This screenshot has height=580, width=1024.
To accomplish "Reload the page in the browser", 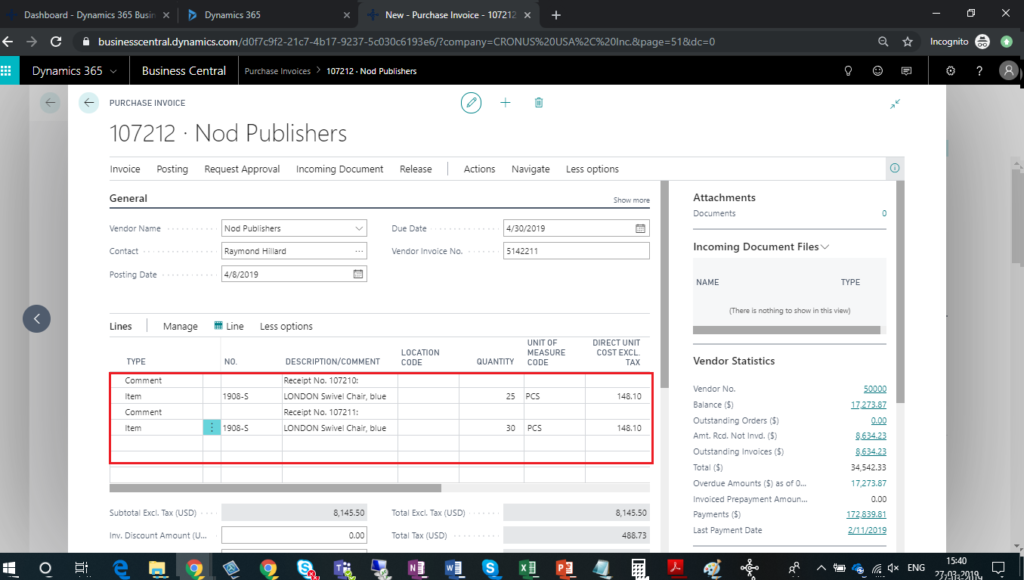I will tap(56, 42).
